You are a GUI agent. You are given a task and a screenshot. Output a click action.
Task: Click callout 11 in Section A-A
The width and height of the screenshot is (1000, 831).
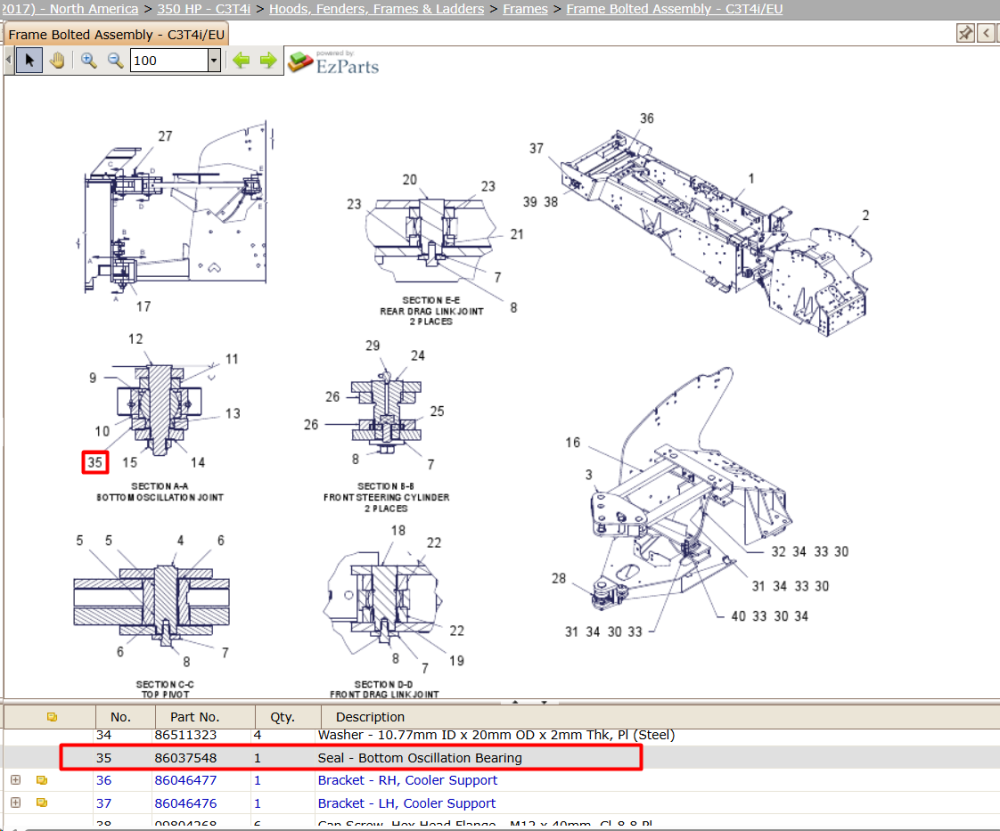(x=232, y=359)
